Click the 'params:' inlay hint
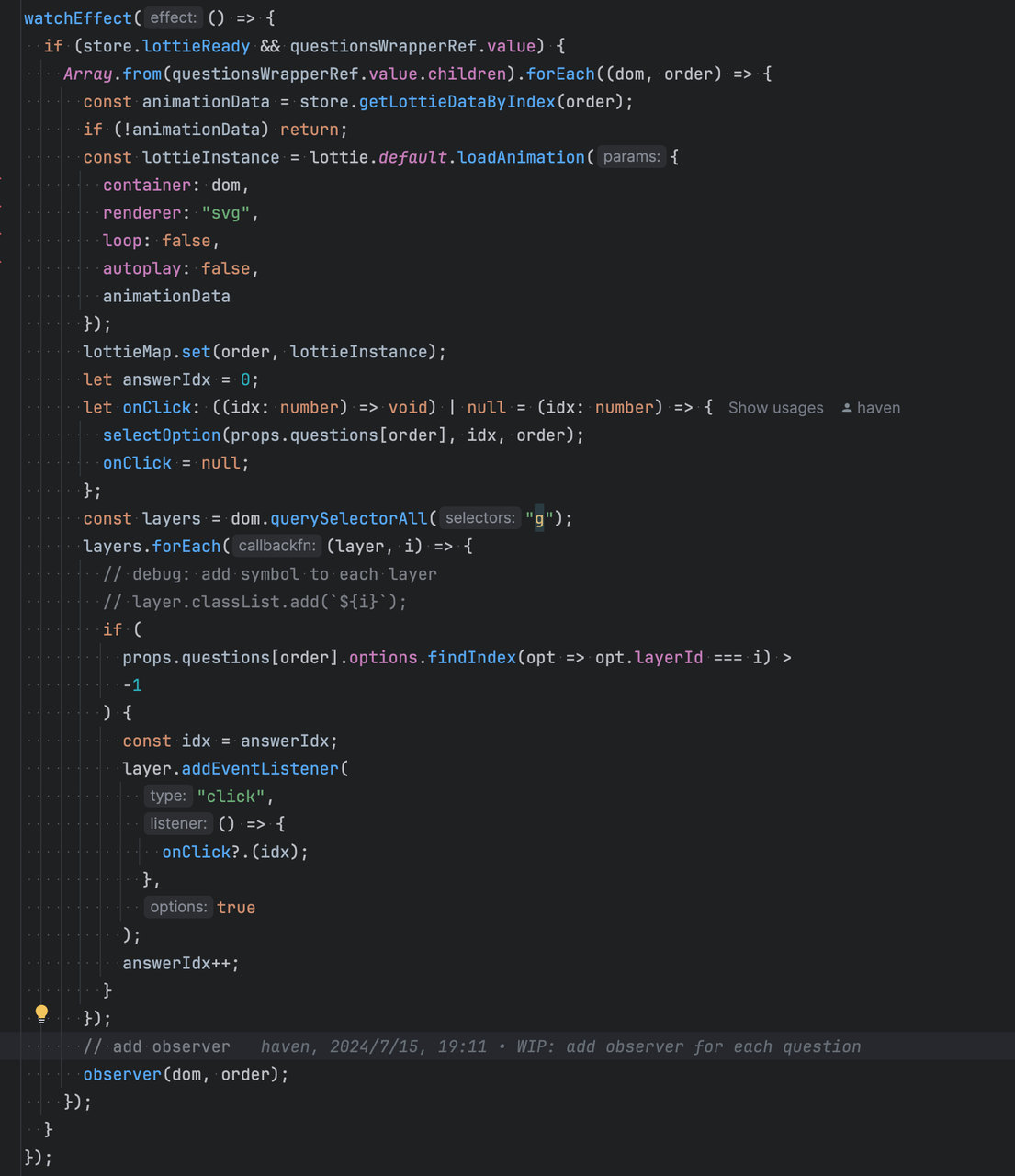 (632, 157)
